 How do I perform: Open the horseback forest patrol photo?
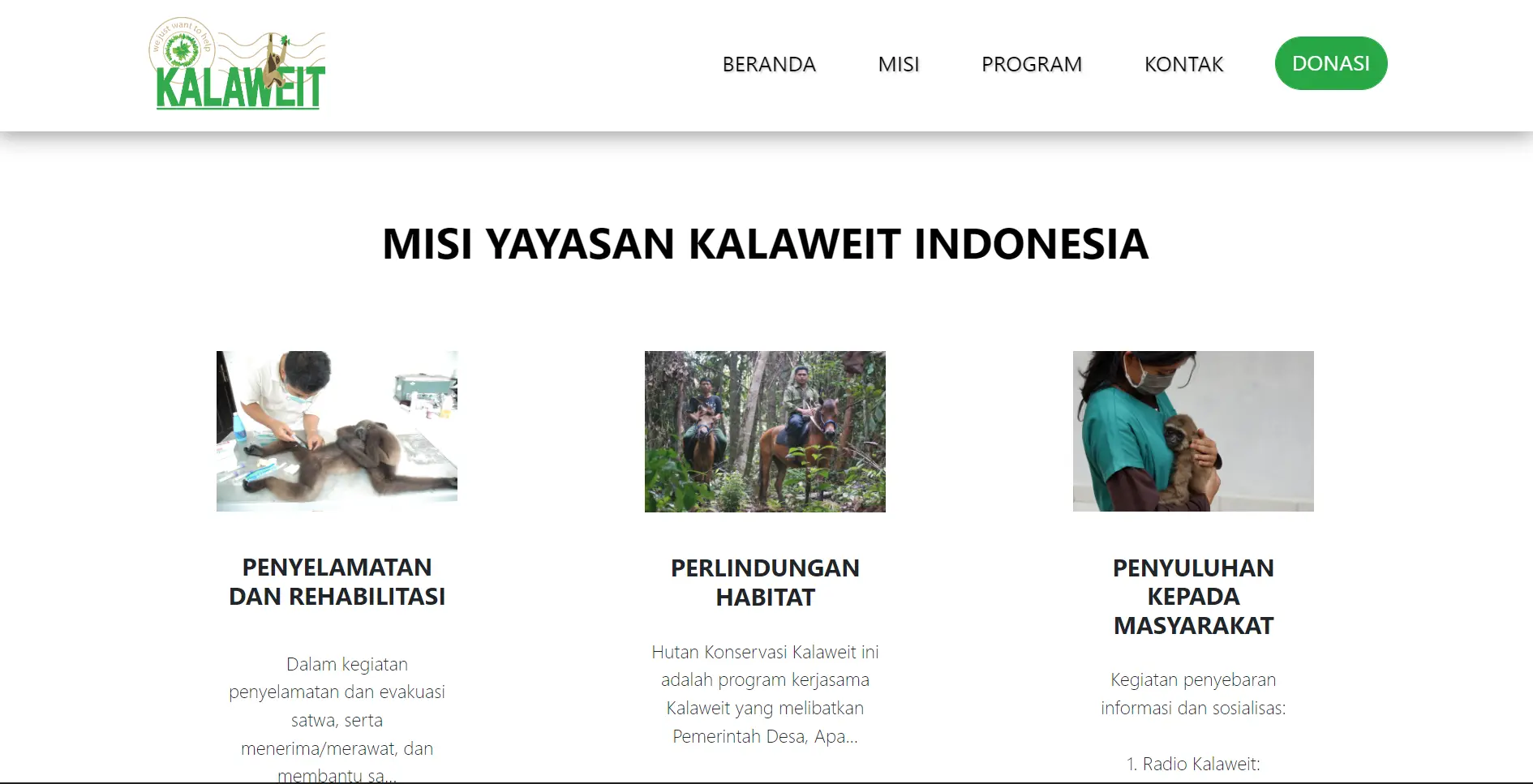pos(765,431)
